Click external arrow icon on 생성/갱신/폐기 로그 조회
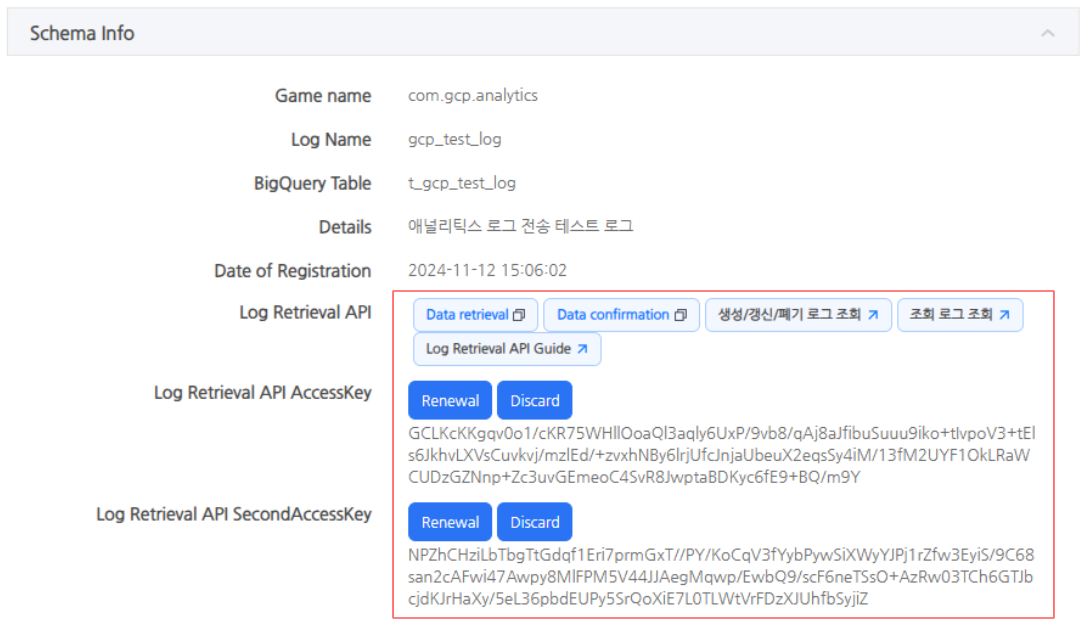1087x628 pixels. tap(872, 315)
